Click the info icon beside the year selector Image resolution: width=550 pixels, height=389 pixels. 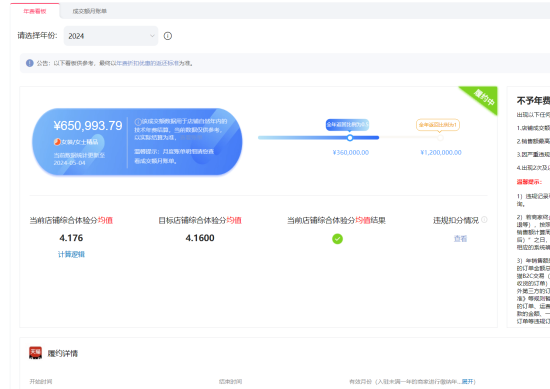(x=168, y=36)
